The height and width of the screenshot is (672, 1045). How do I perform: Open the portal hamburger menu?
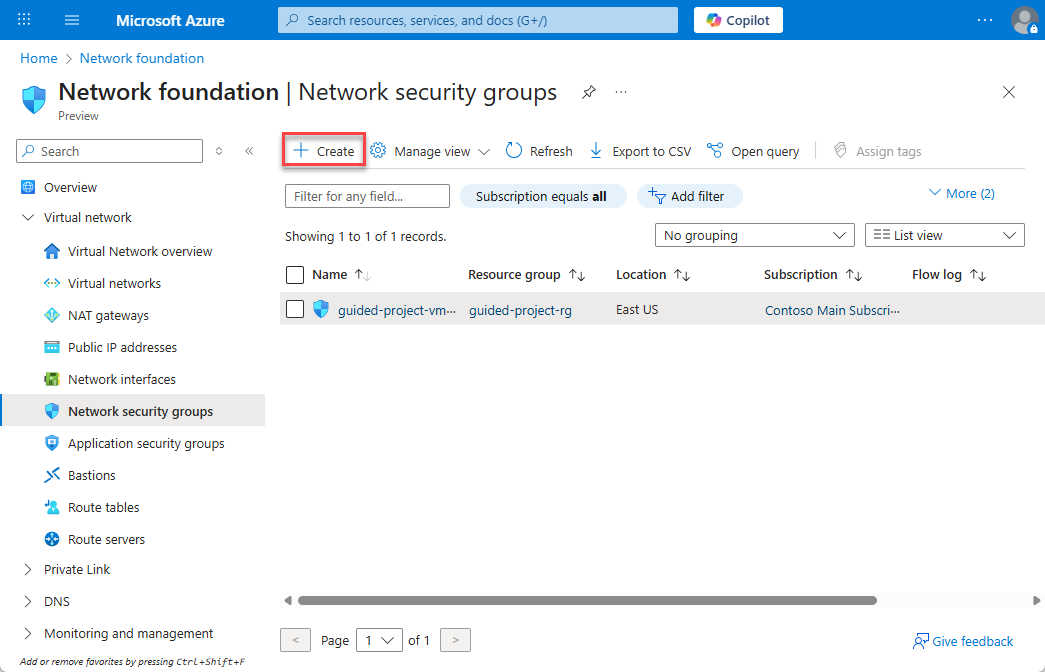tap(72, 20)
